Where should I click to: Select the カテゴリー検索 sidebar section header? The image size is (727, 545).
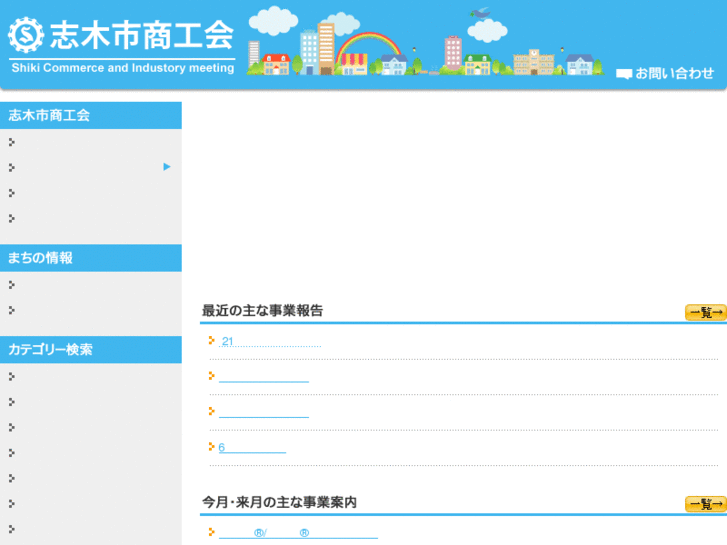(90, 350)
